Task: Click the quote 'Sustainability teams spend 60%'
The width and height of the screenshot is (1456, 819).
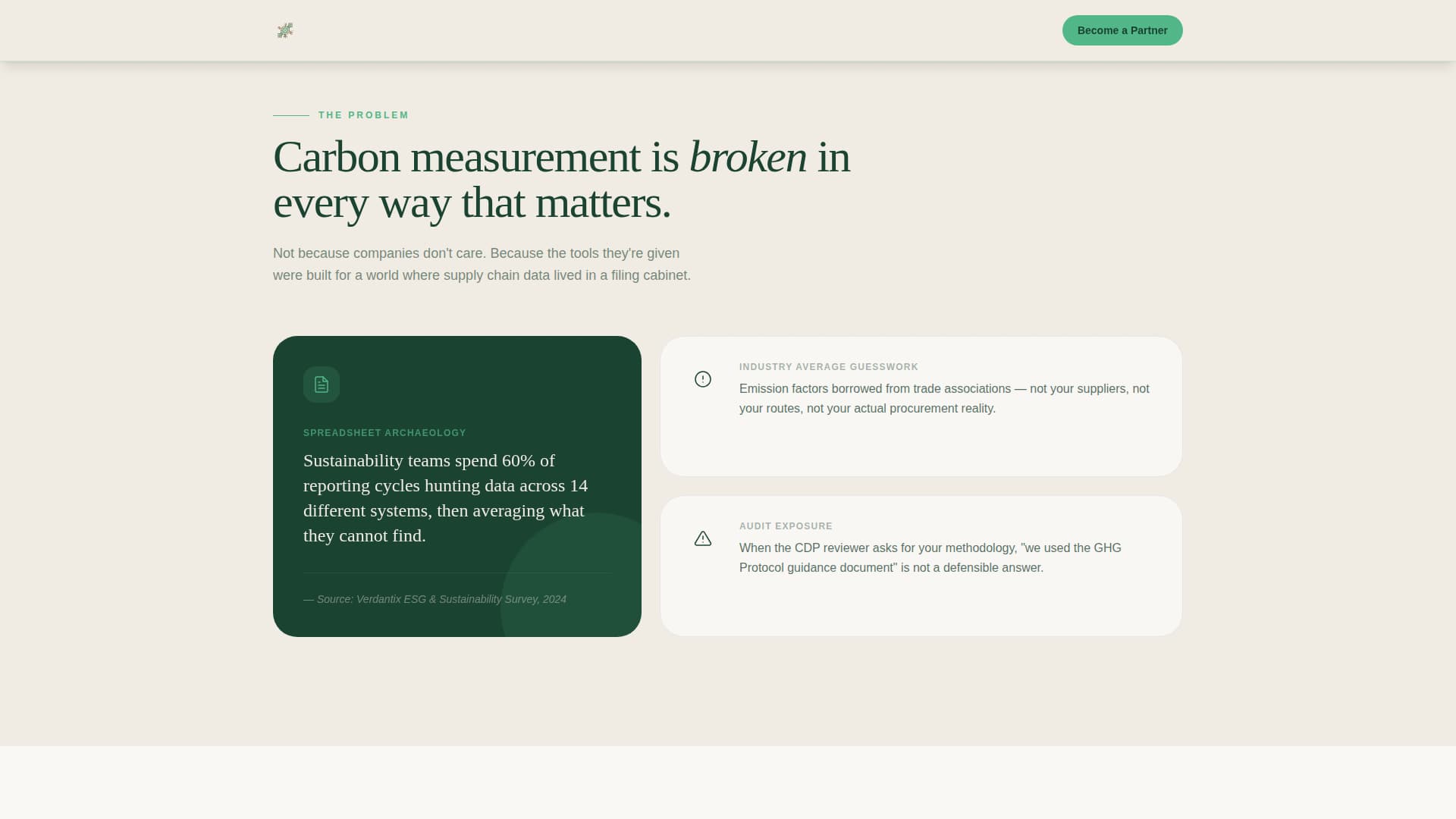Action: [x=446, y=498]
